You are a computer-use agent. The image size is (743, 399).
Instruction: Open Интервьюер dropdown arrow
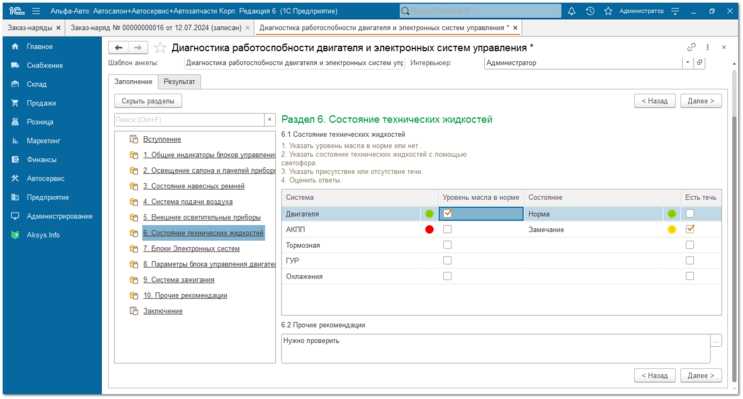pyautogui.click(x=688, y=63)
